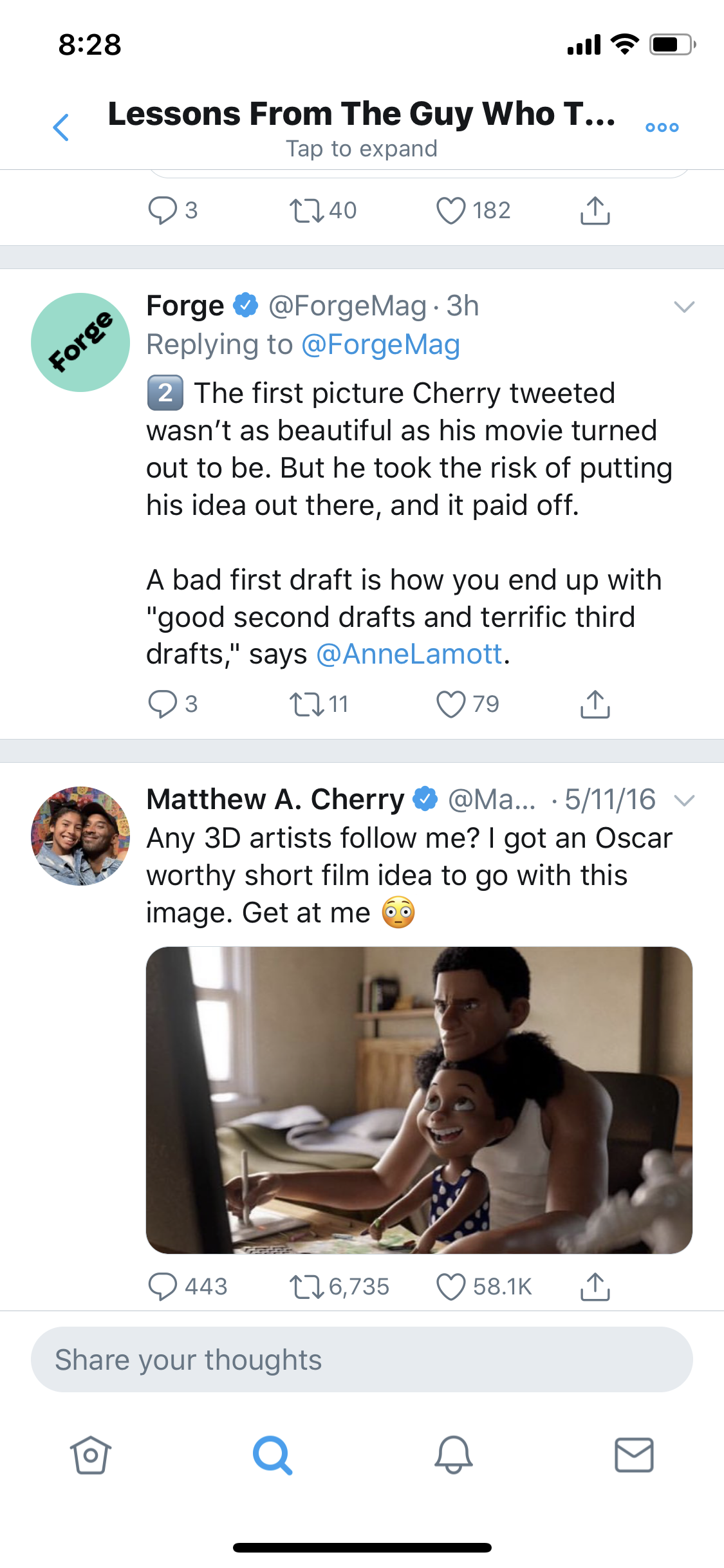Like the top tweet with 182 likes
Image resolution: width=724 pixels, height=1568 pixels.
450,210
